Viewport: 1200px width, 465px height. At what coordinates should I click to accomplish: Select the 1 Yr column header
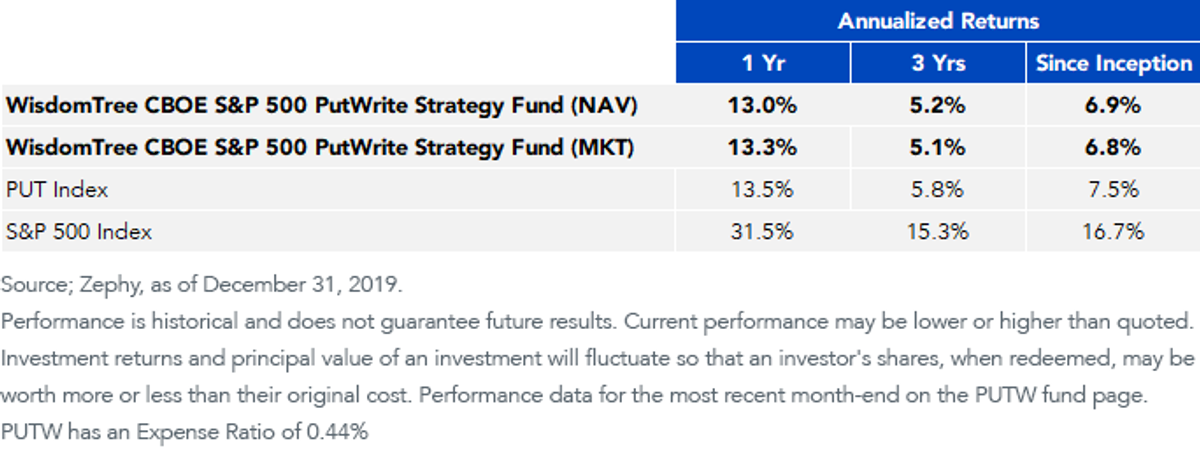pos(764,63)
